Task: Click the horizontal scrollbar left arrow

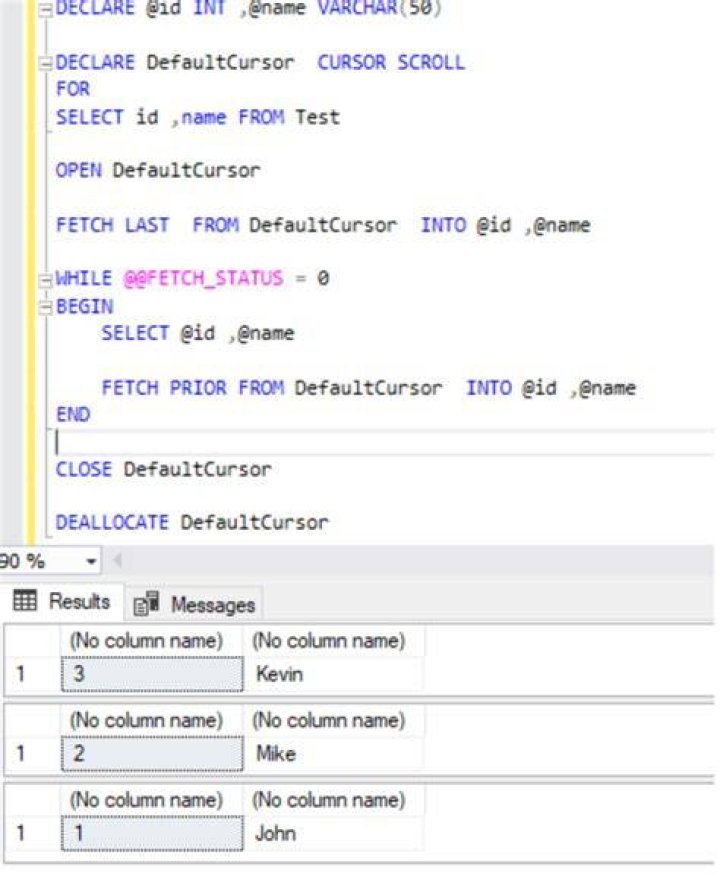Action: coord(117,560)
